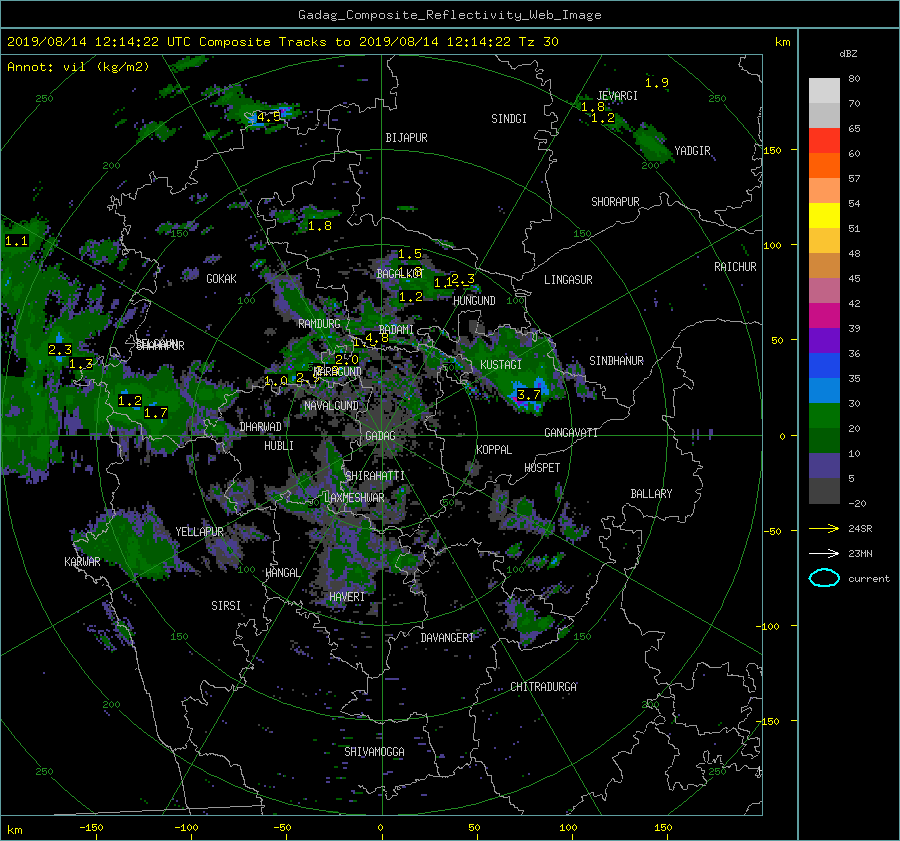This screenshot has width=900, height=841.
Task: Click the CHITRADURGA city label
Action: 544,687
